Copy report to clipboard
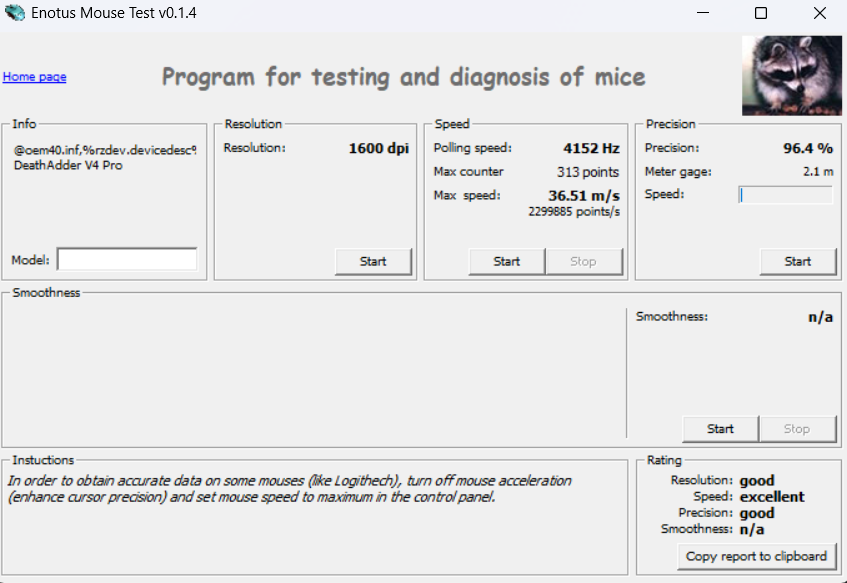This screenshot has height=583, width=847. (x=756, y=557)
